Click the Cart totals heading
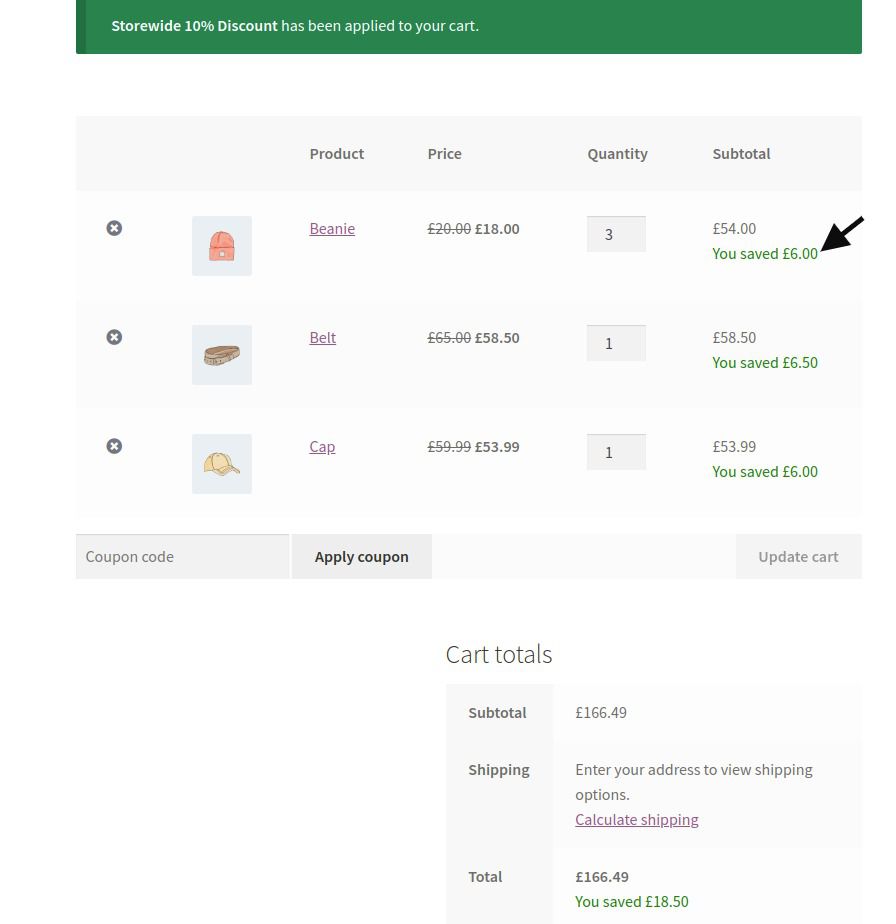 click(x=499, y=654)
